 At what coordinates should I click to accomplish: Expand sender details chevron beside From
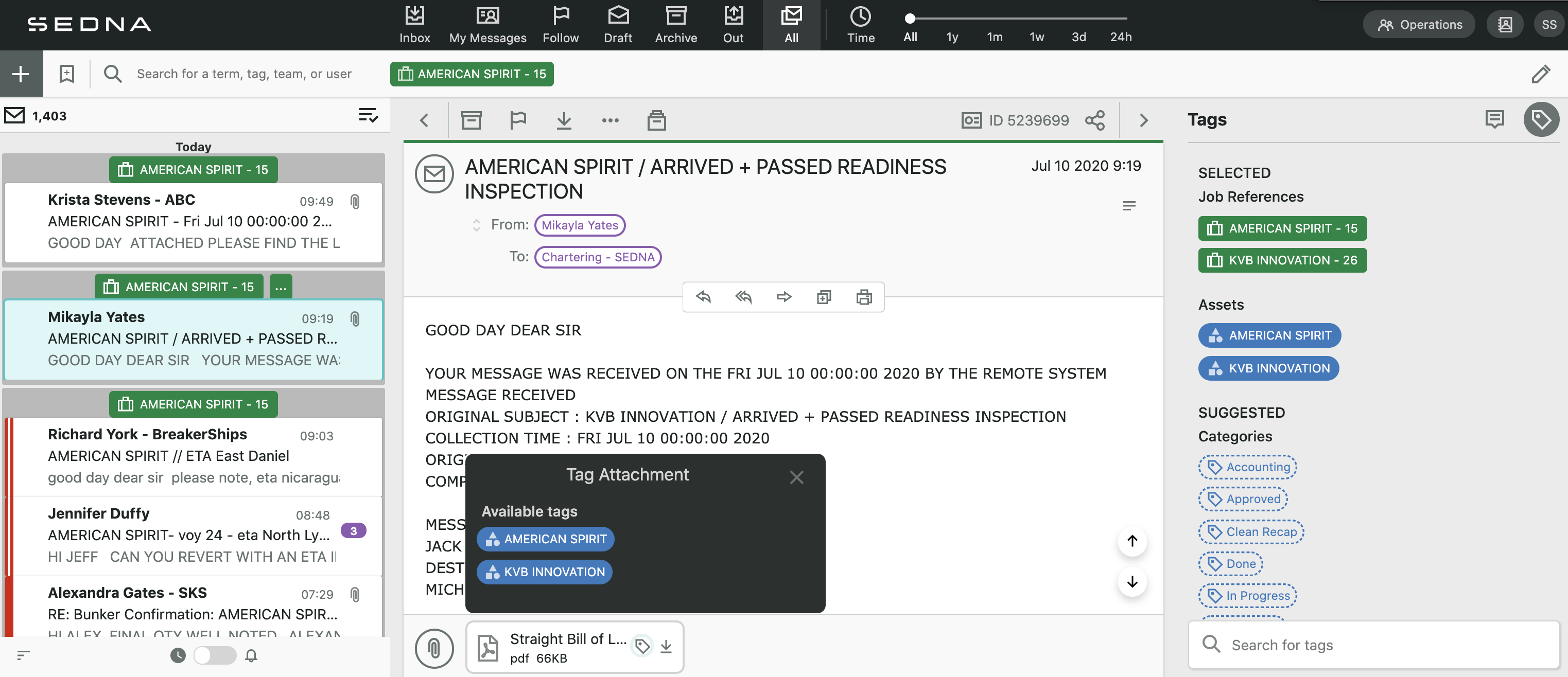pos(477,225)
